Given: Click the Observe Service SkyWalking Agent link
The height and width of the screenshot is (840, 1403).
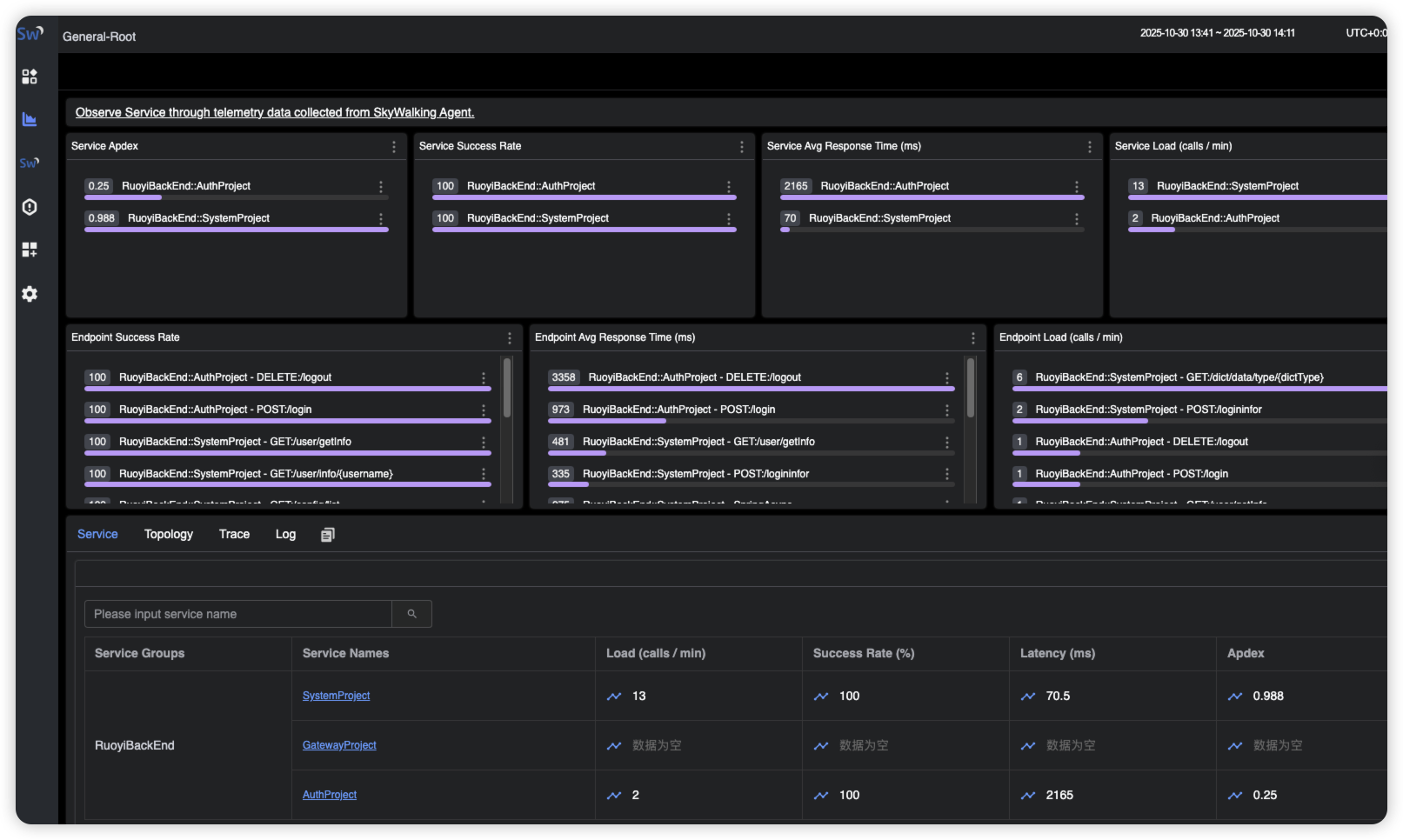Looking at the screenshot, I should coord(275,113).
